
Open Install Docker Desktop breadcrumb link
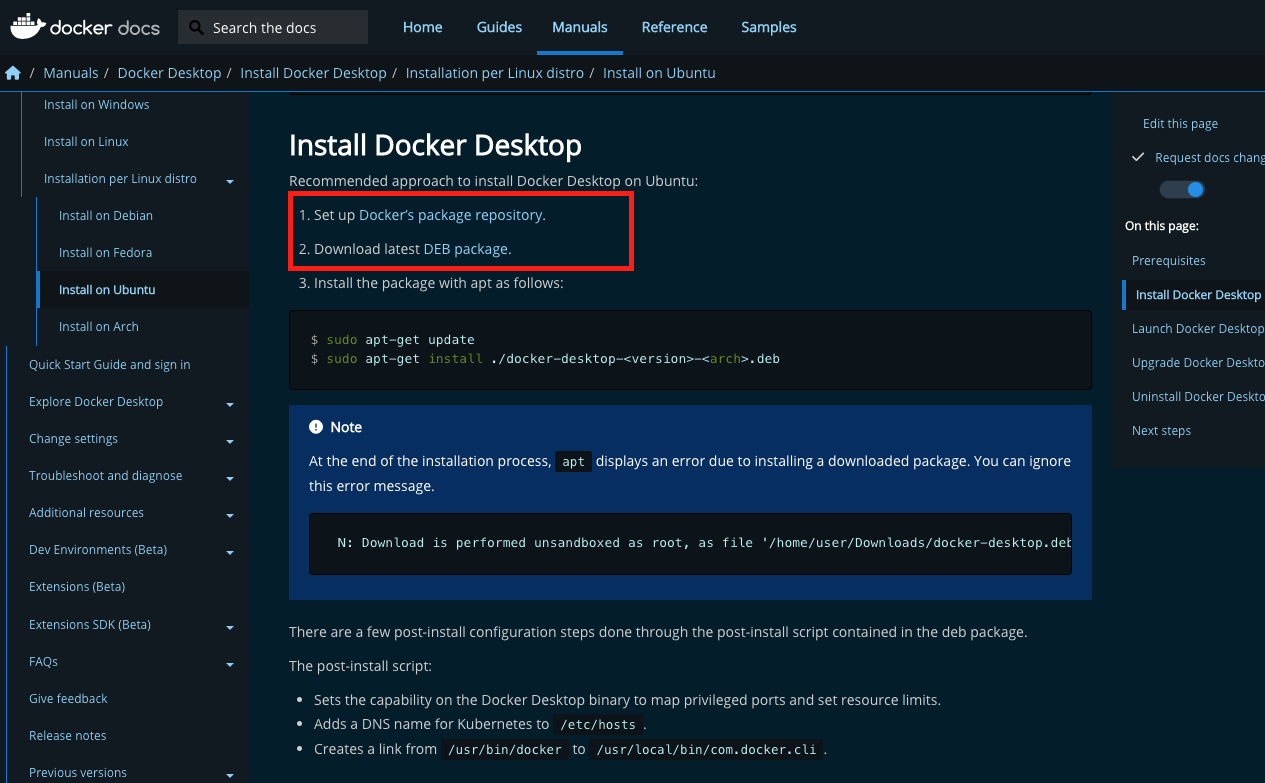313,73
